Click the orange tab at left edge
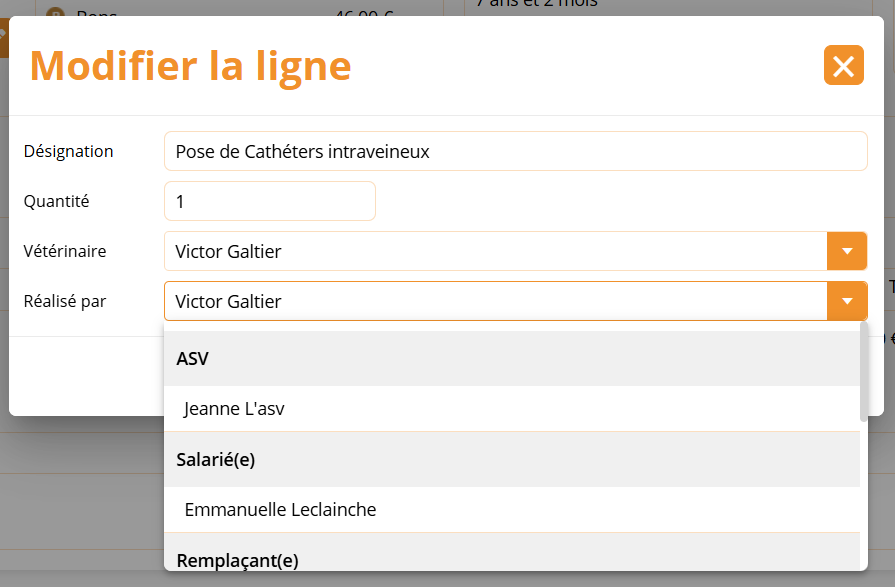Screen dimensions: 895x587 point(4,36)
